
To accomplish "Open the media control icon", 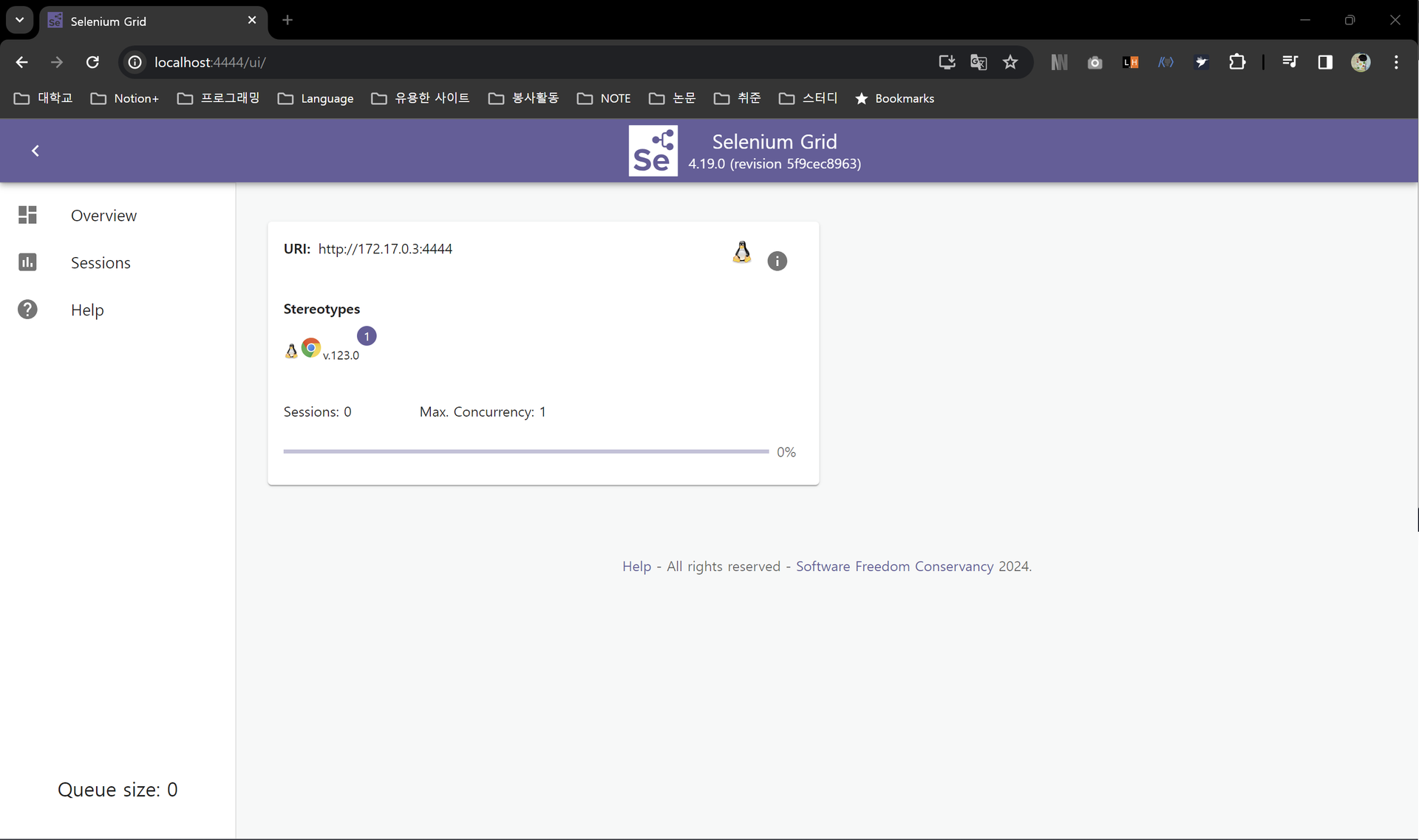I will coord(1290,62).
